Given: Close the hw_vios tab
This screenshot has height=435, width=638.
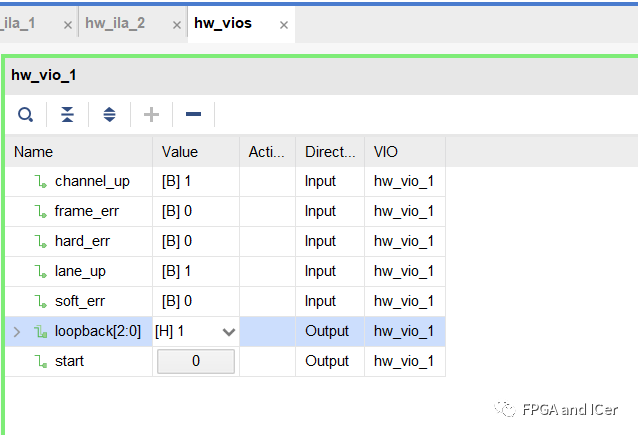Looking at the screenshot, I should 284,25.
